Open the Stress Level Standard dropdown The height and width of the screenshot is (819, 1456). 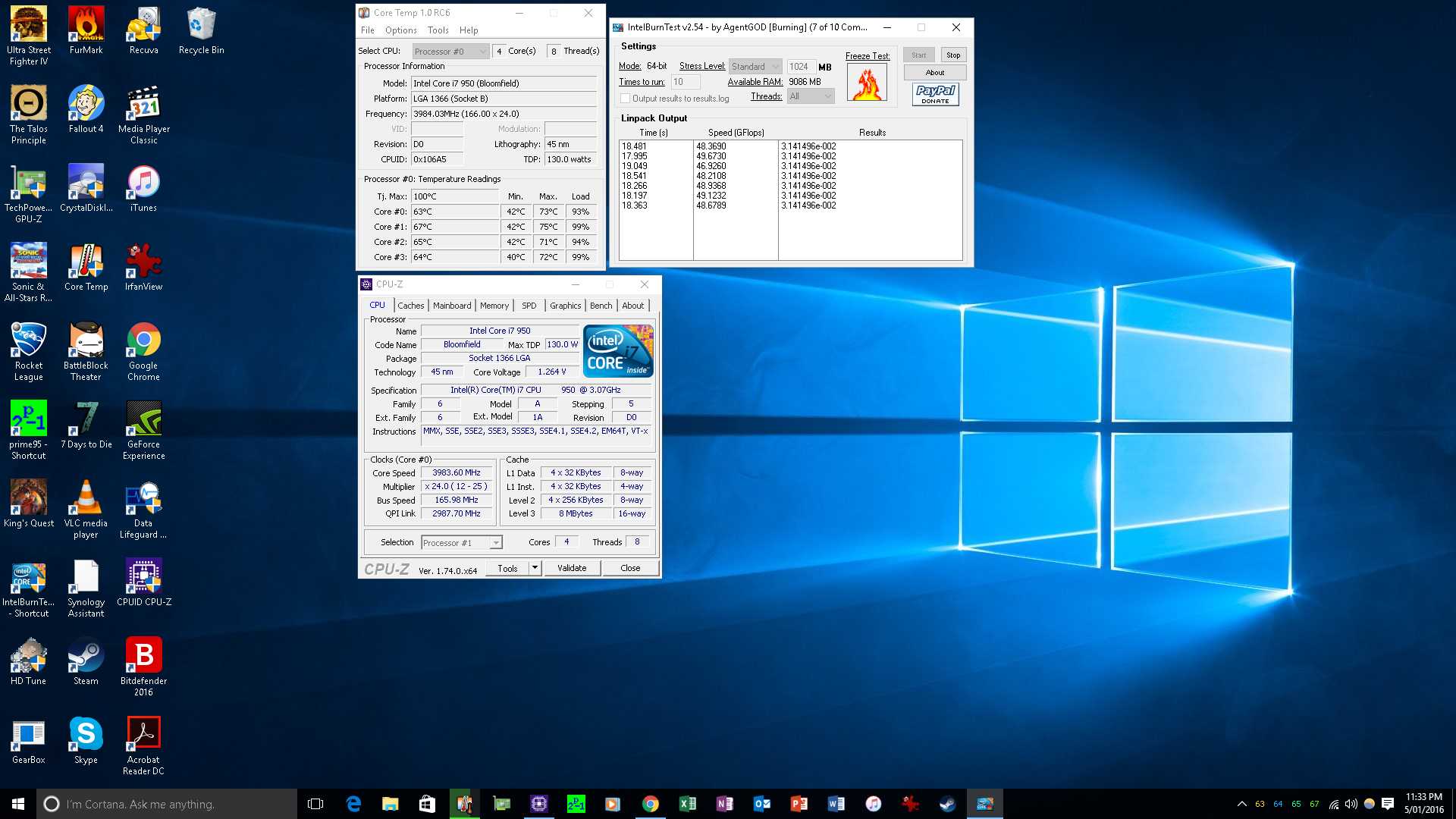point(755,67)
